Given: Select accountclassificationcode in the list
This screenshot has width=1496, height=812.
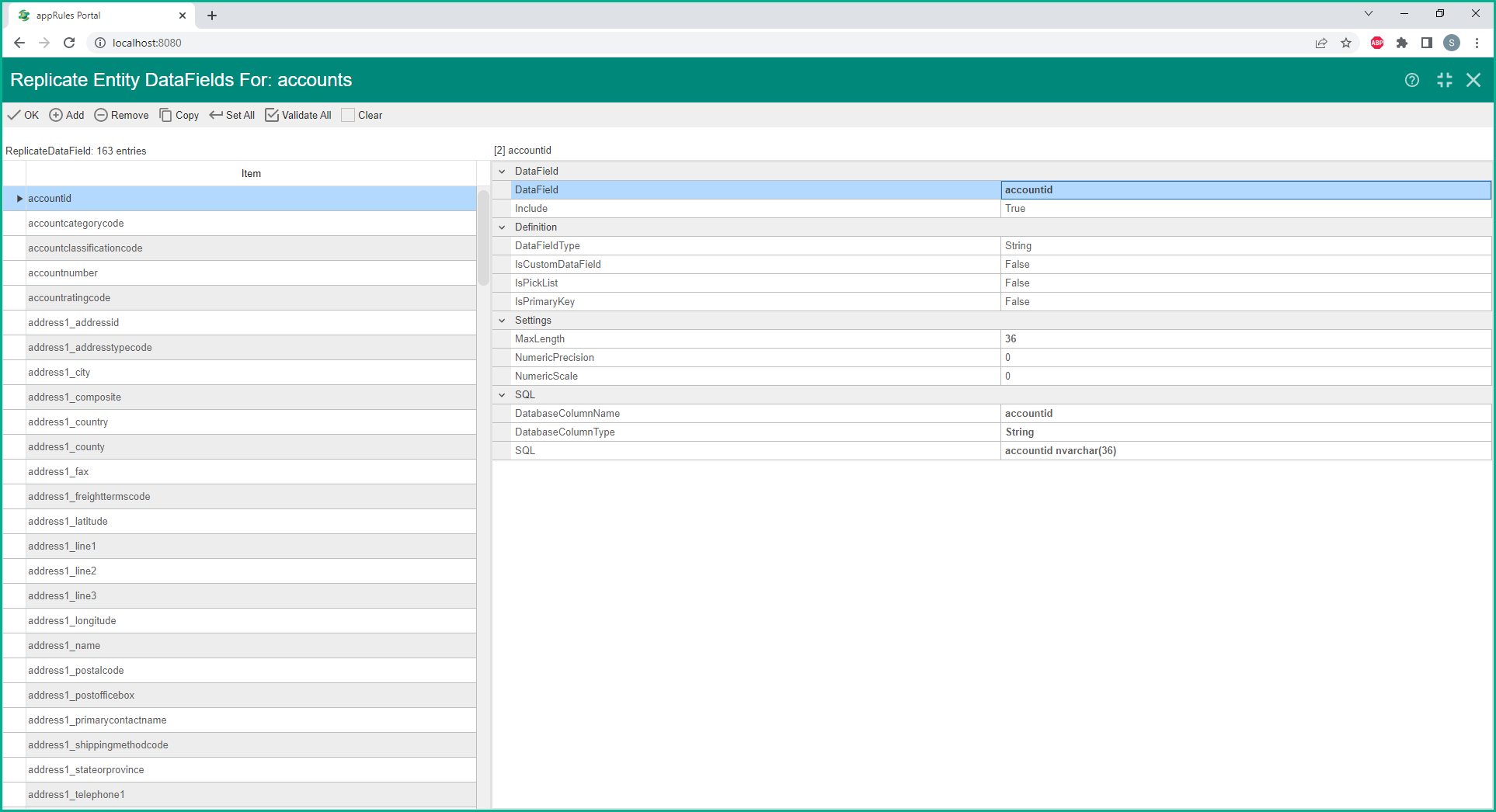Looking at the screenshot, I should pyautogui.click(x=240, y=248).
